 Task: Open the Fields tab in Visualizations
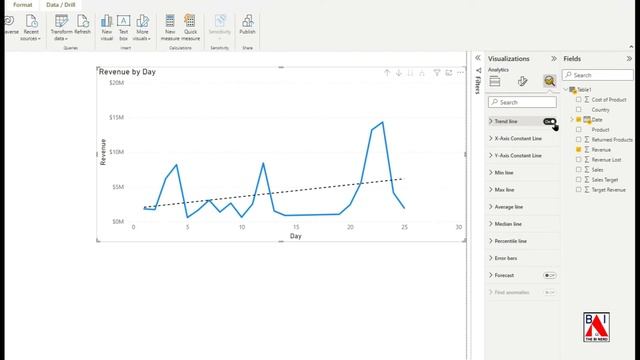[495, 81]
